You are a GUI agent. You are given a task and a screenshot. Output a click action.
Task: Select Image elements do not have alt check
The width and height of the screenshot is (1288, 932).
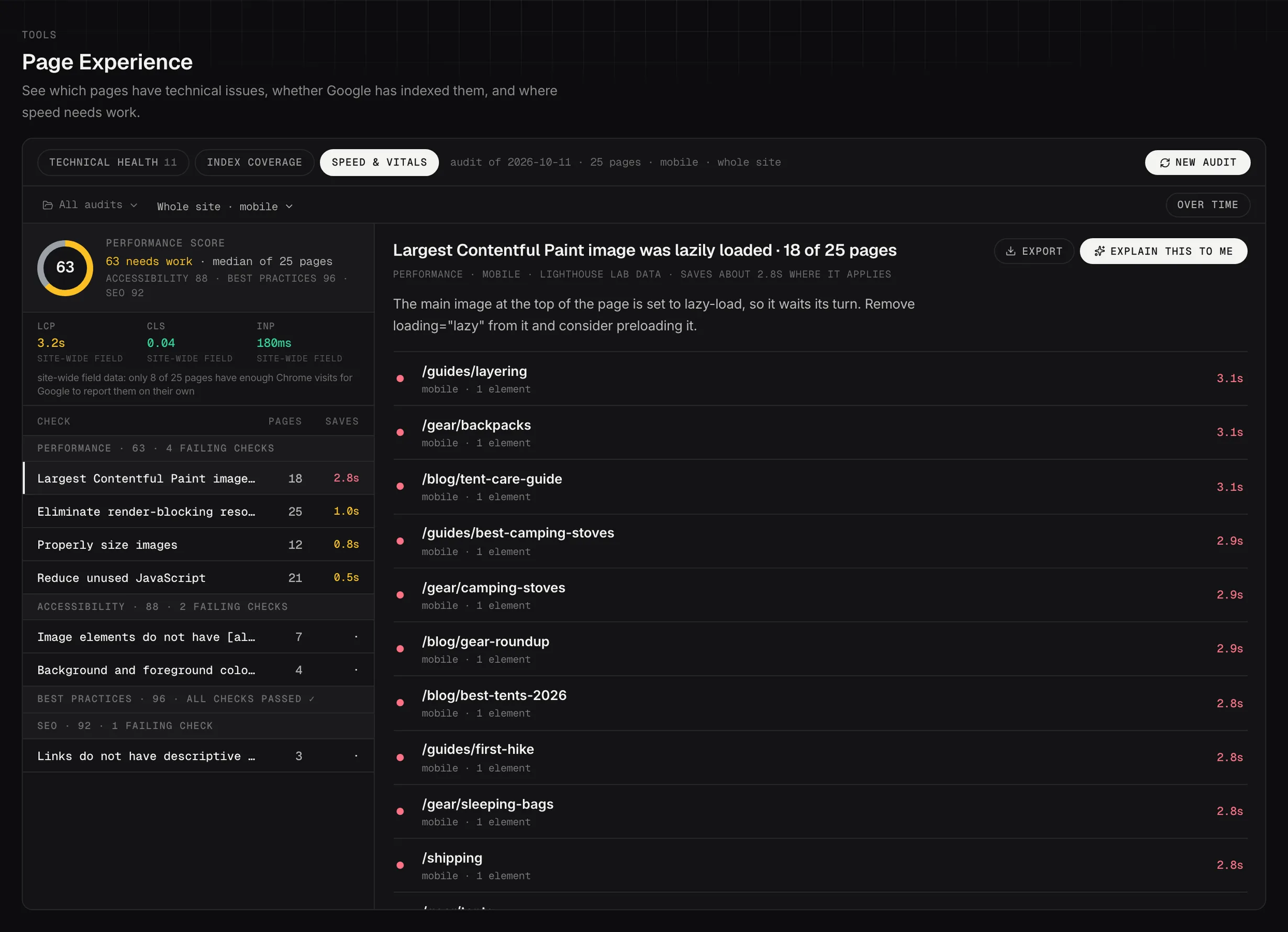click(198, 637)
